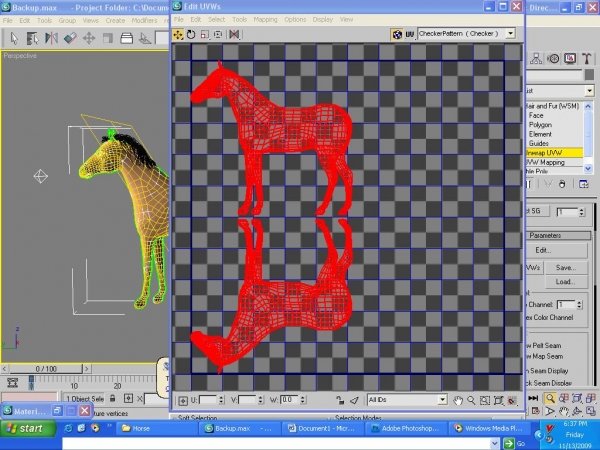This screenshot has width=600, height=450.
Task: Click the Map Channel spinner arrows
Action: pyautogui.click(x=579, y=305)
